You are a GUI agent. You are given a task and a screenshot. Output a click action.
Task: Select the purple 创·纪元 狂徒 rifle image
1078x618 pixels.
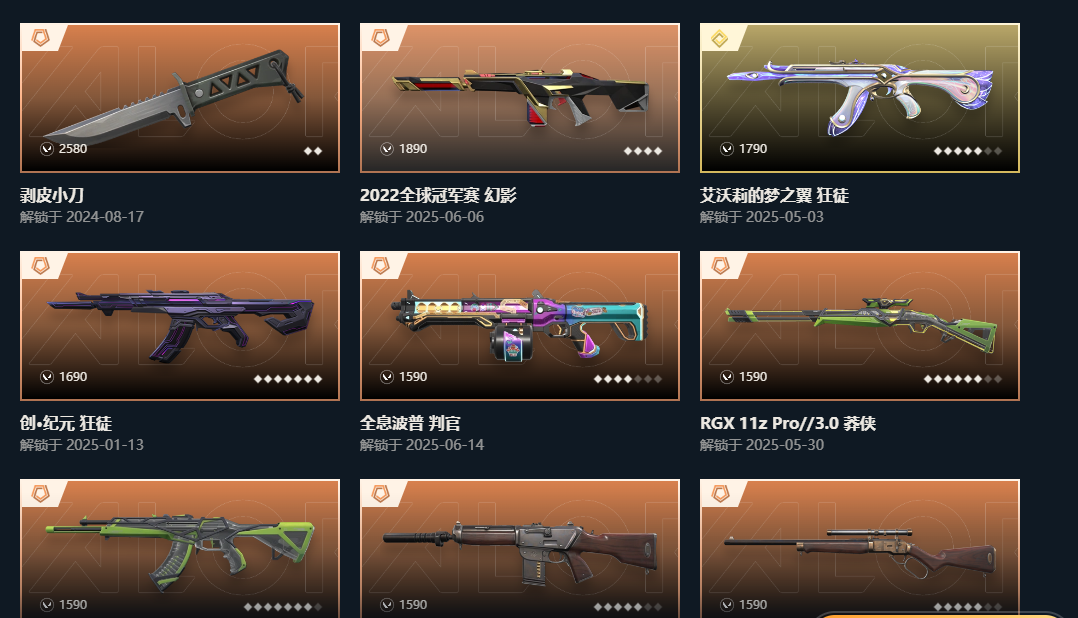pos(180,326)
